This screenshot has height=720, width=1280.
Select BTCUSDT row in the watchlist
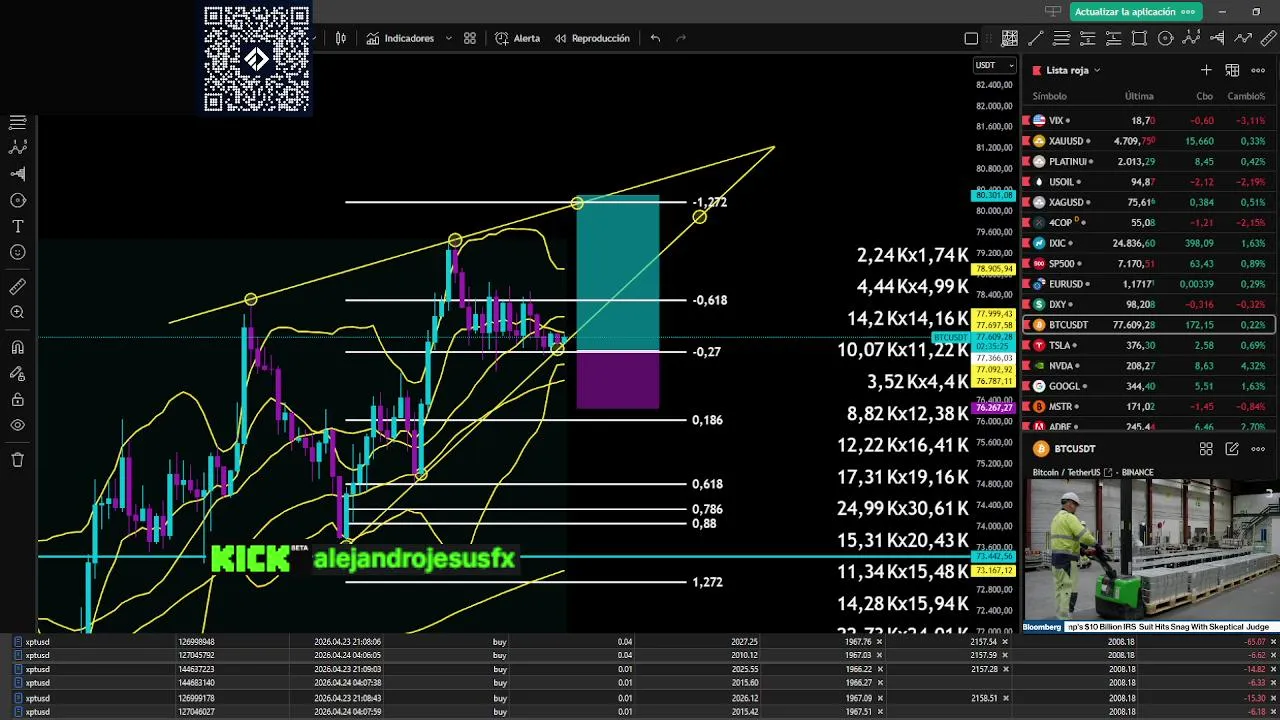pyautogui.click(x=1148, y=325)
